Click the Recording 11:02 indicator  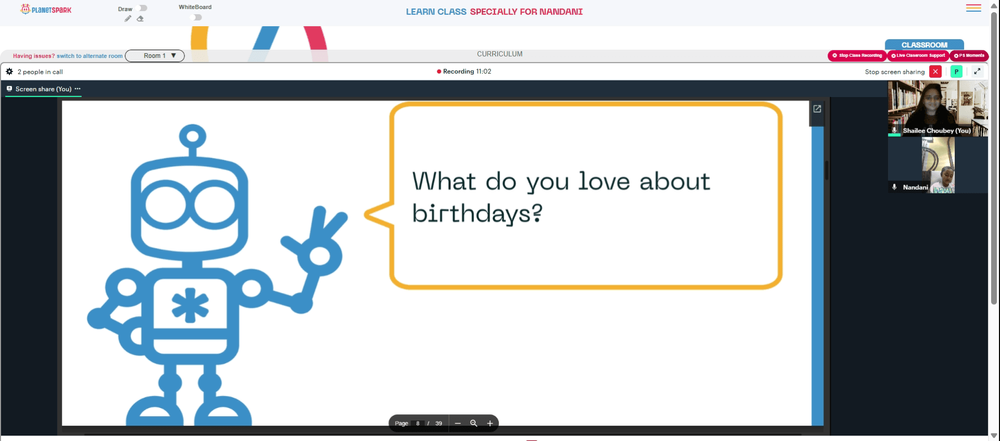(464, 71)
